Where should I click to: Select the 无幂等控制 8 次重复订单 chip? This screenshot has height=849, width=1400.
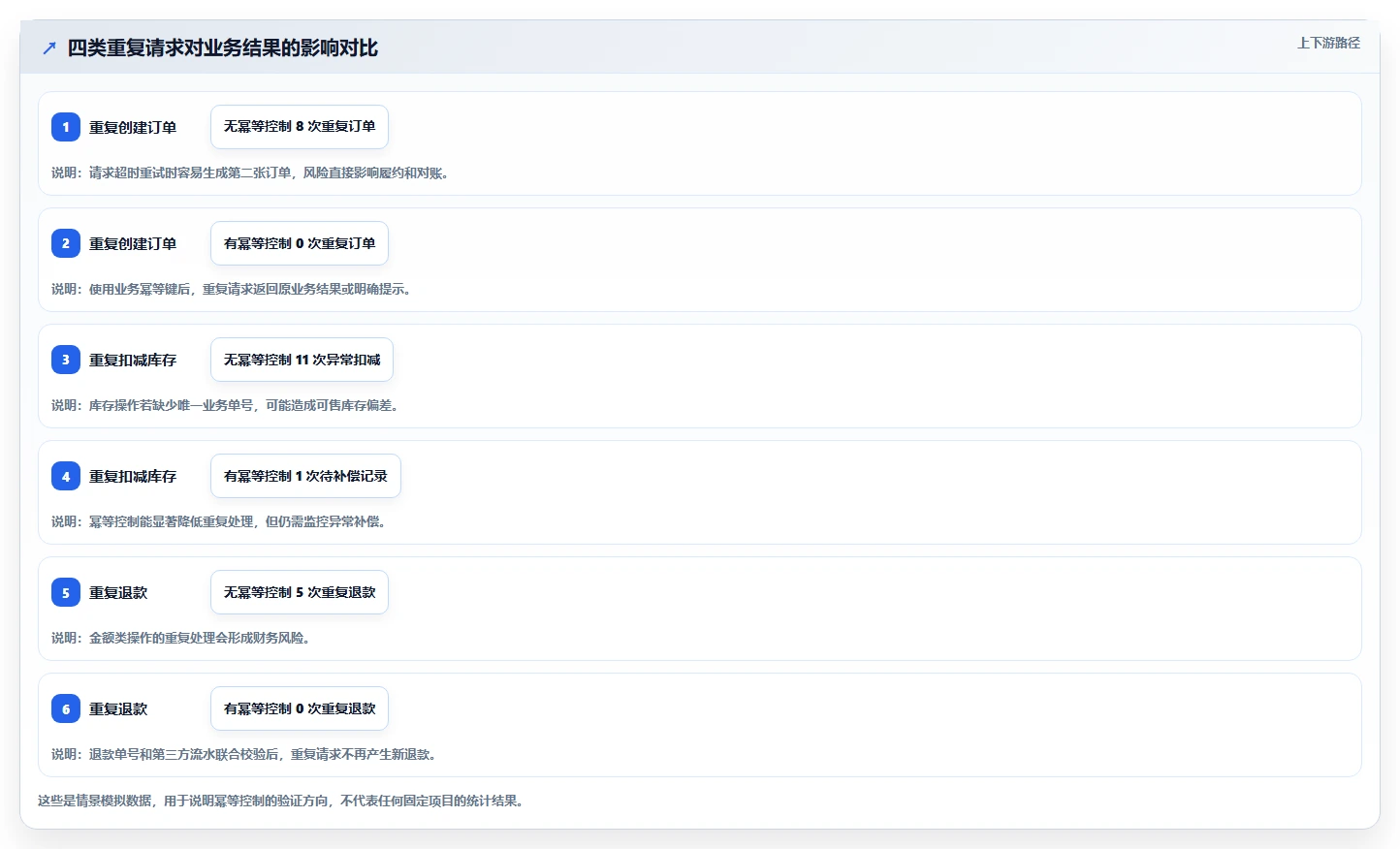click(x=300, y=127)
